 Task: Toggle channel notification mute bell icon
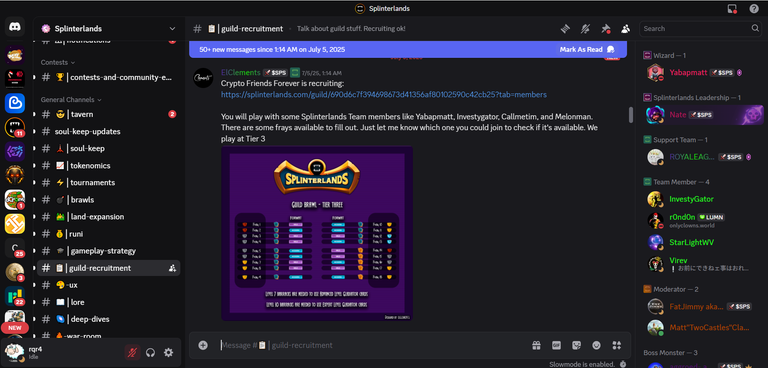585,29
